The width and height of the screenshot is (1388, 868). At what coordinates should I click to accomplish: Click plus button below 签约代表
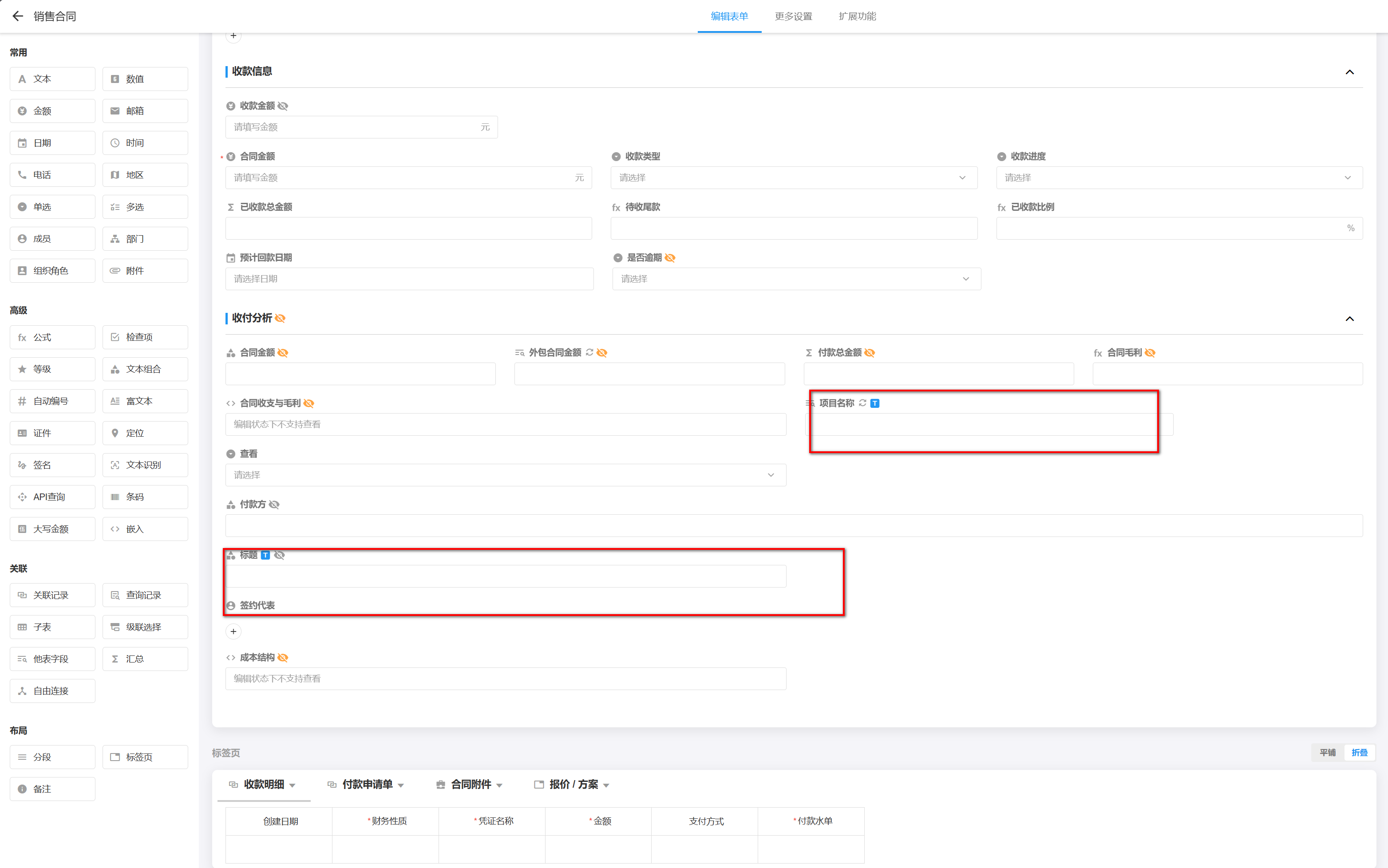click(233, 631)
